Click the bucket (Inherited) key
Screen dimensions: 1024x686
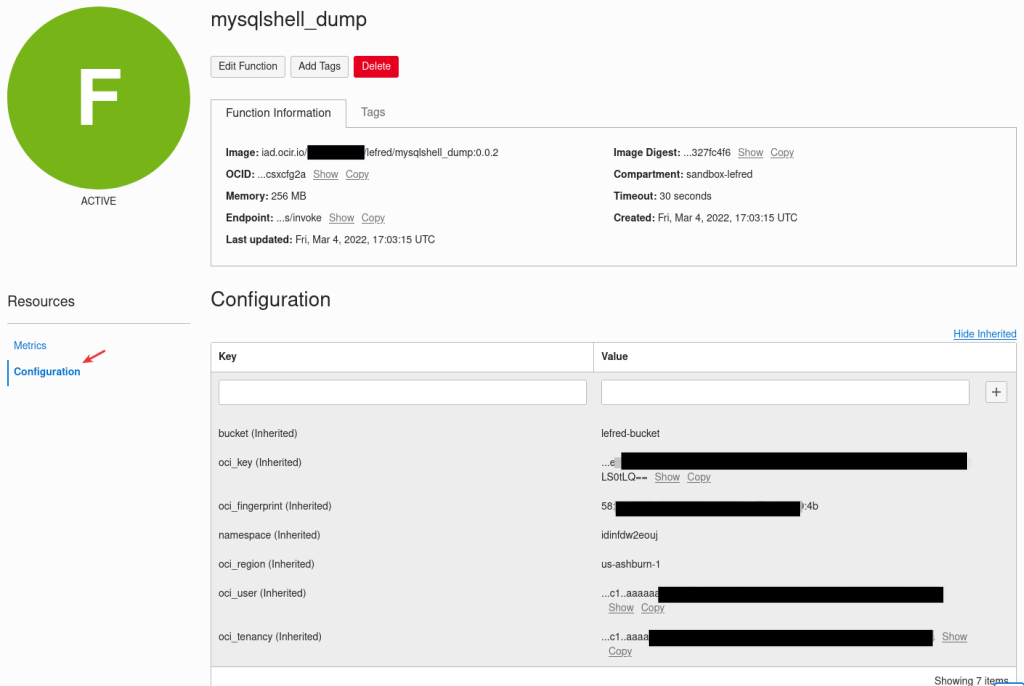point(257,434)
